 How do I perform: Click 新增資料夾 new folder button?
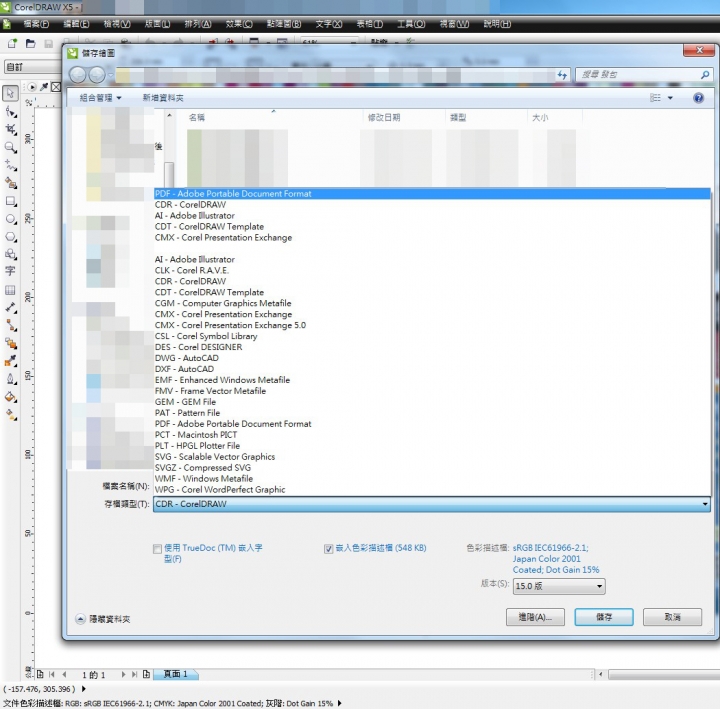[x=163, y=98]
